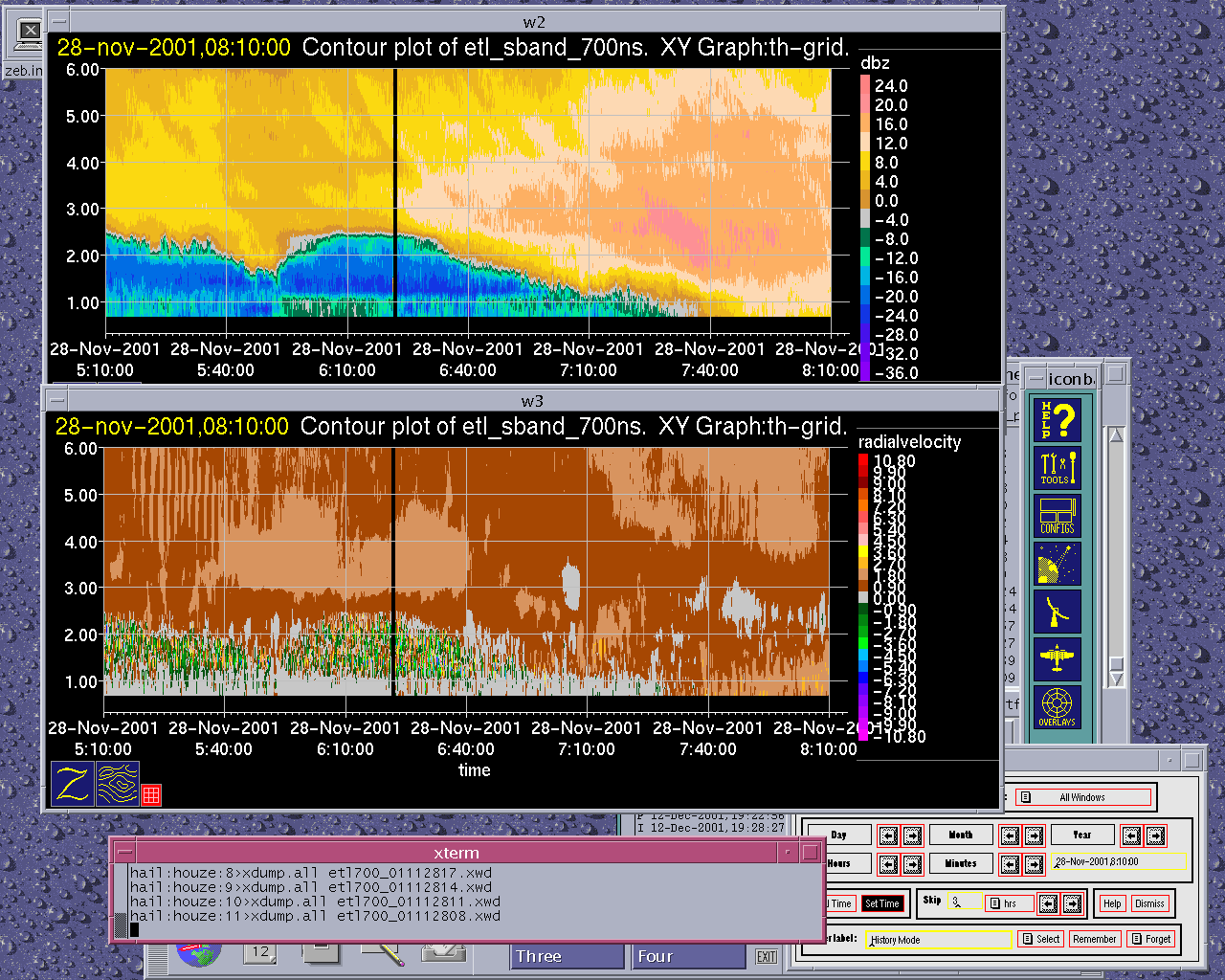Open the Forget label menu
1225x980 pixels.
point(1151,939)
